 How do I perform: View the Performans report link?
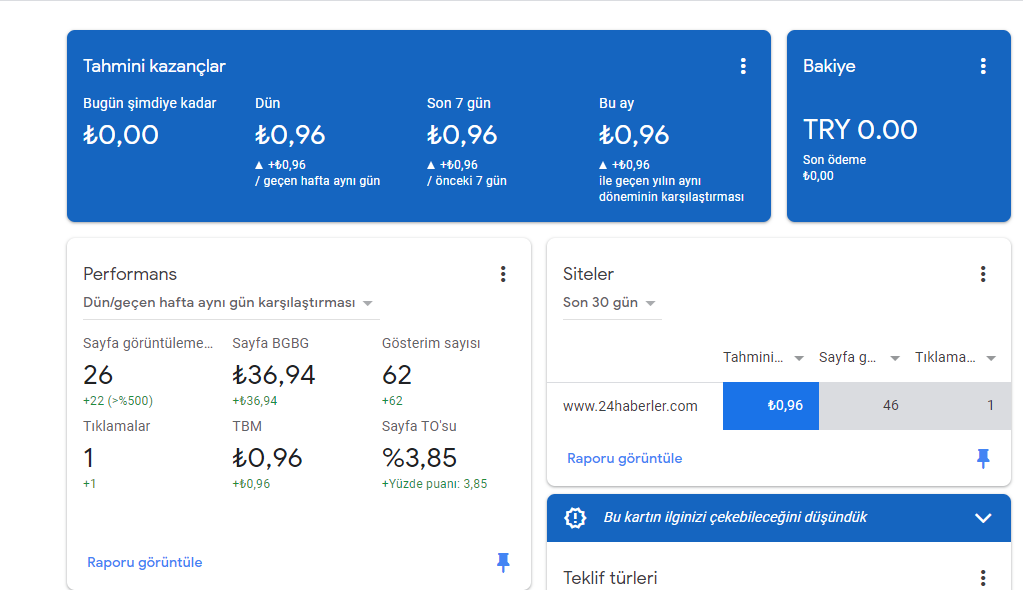[145, 563]
